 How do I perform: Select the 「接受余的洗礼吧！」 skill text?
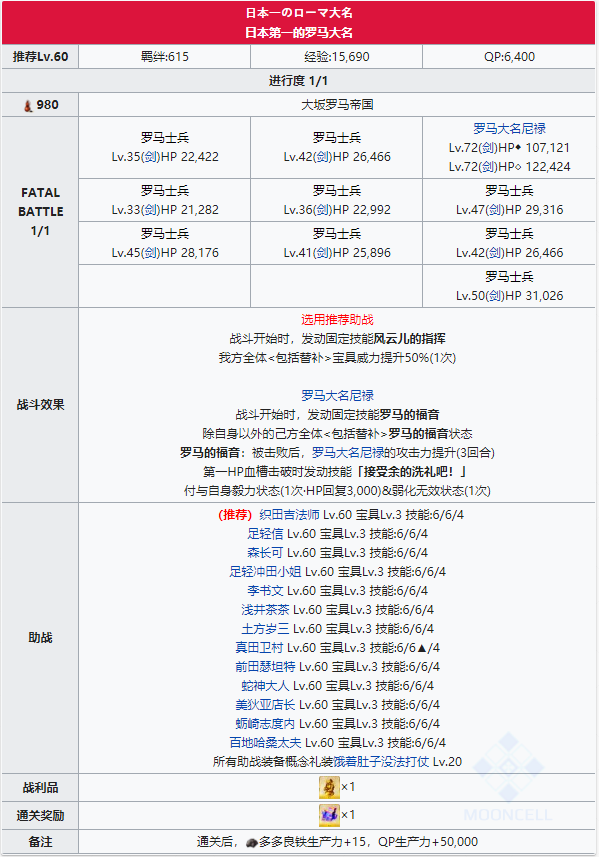pos(410,472)
